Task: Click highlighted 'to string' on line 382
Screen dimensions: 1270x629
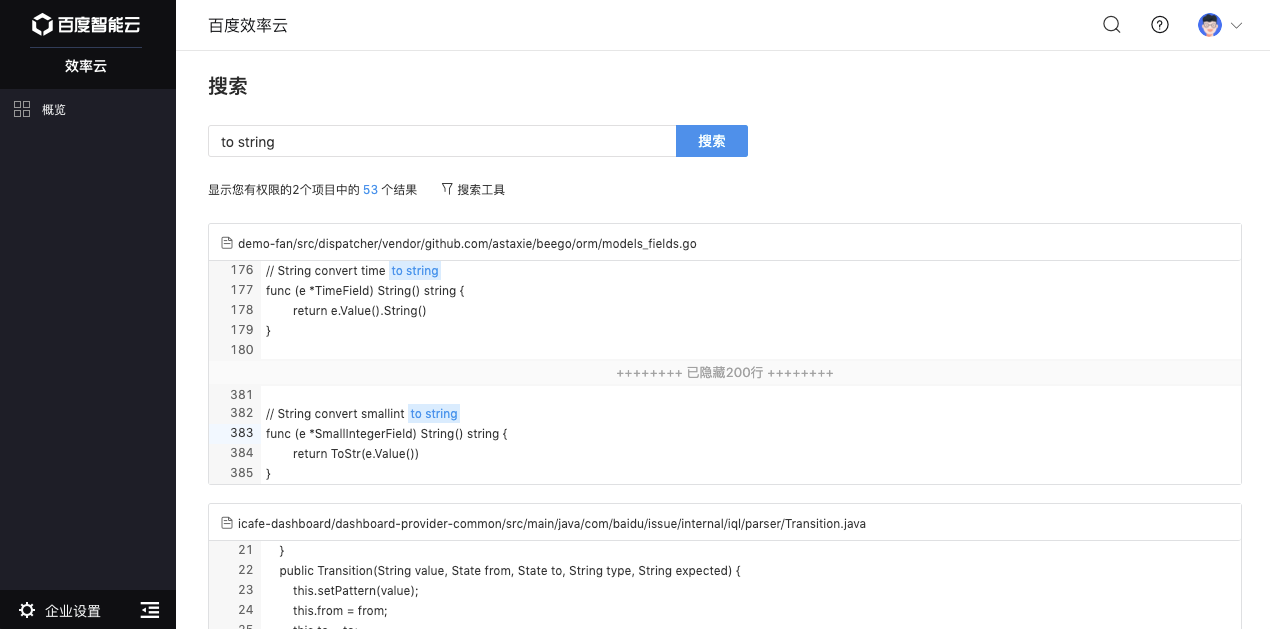Action: click(434, 414)
